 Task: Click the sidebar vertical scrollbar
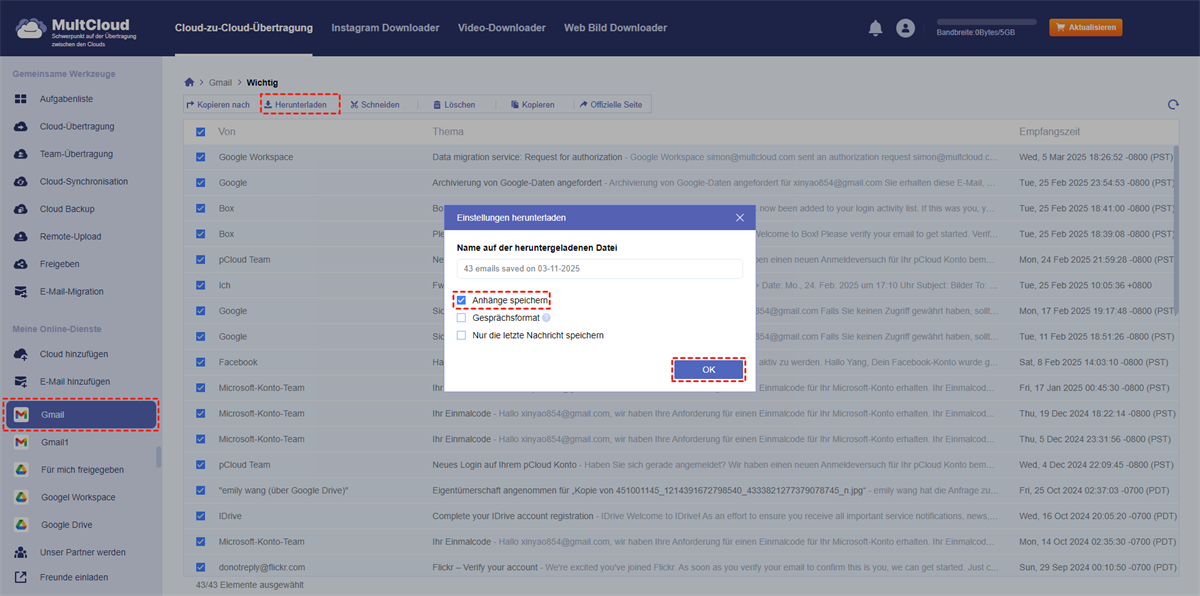click(157, 457)
